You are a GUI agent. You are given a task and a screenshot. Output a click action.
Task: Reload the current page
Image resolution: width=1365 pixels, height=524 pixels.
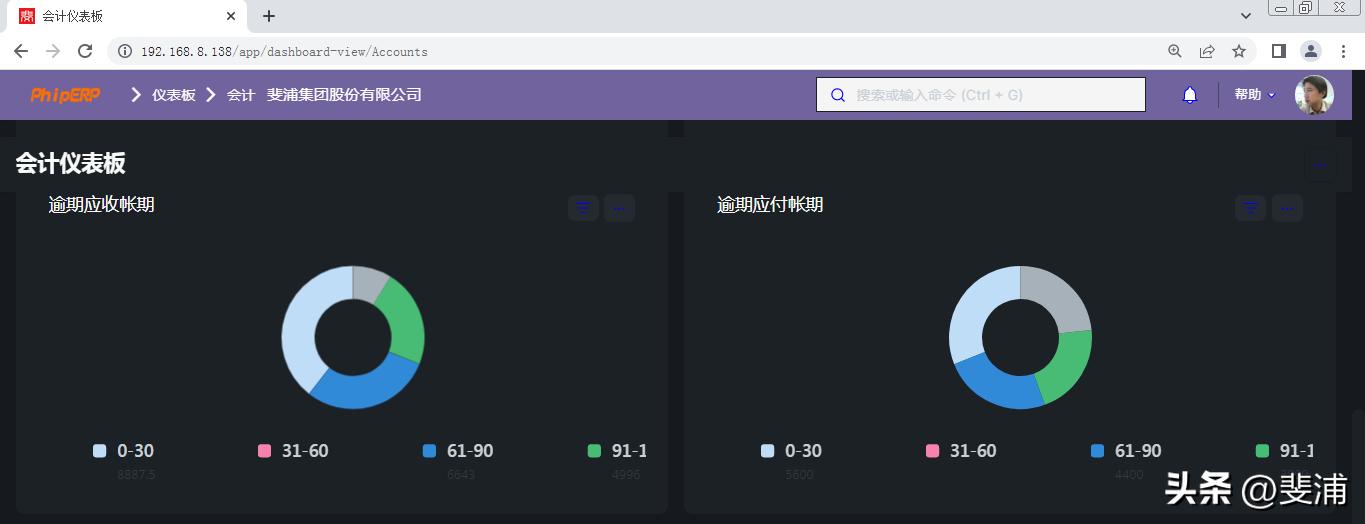(85, 51)
